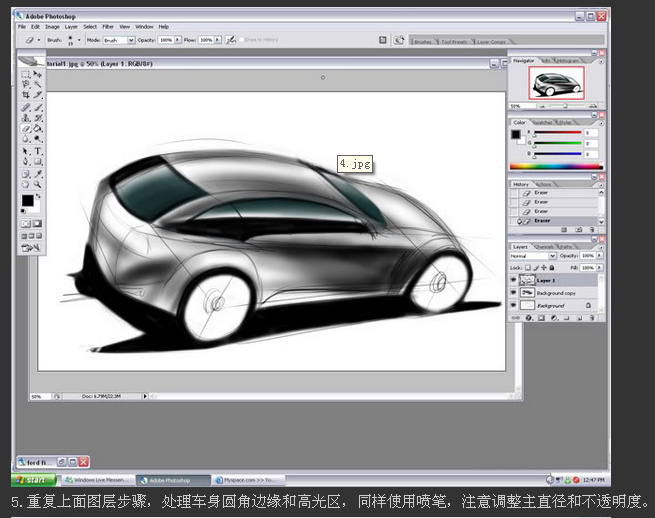Click the add layer style icon
The width and height of the screenshot is (655, 518).
[529, 318]
